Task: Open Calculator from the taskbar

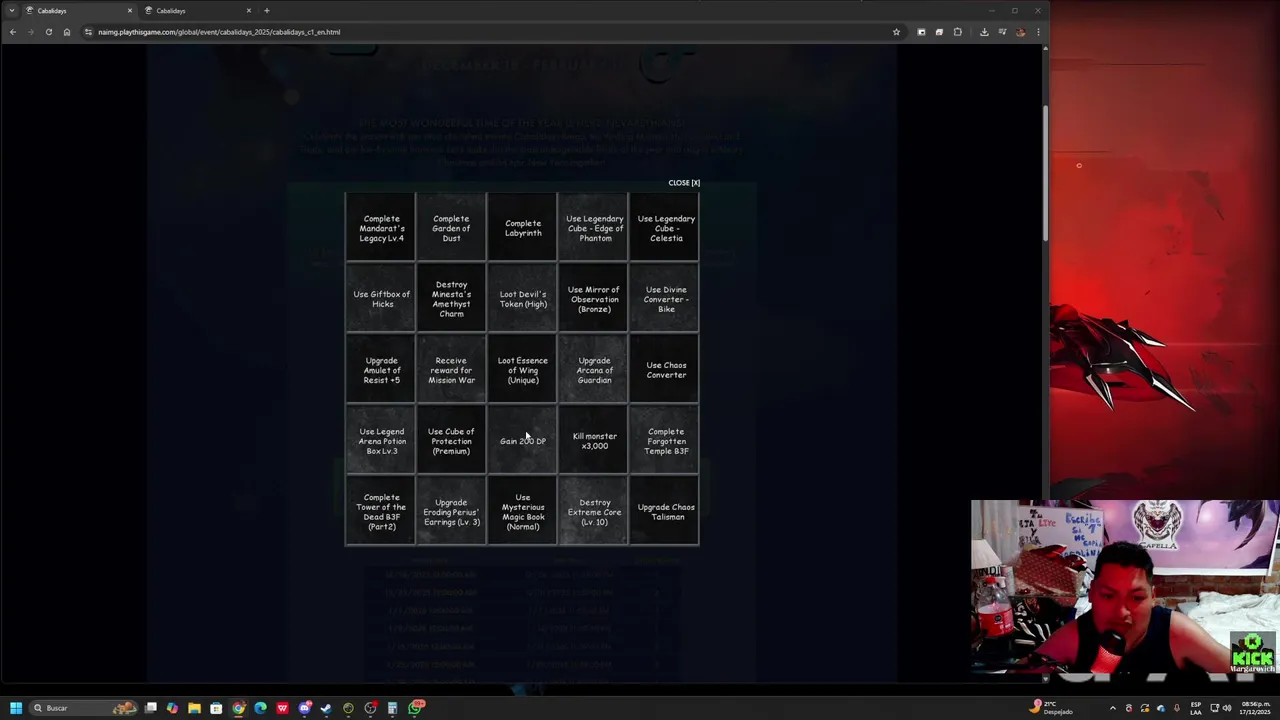Action: coord(392,708)
